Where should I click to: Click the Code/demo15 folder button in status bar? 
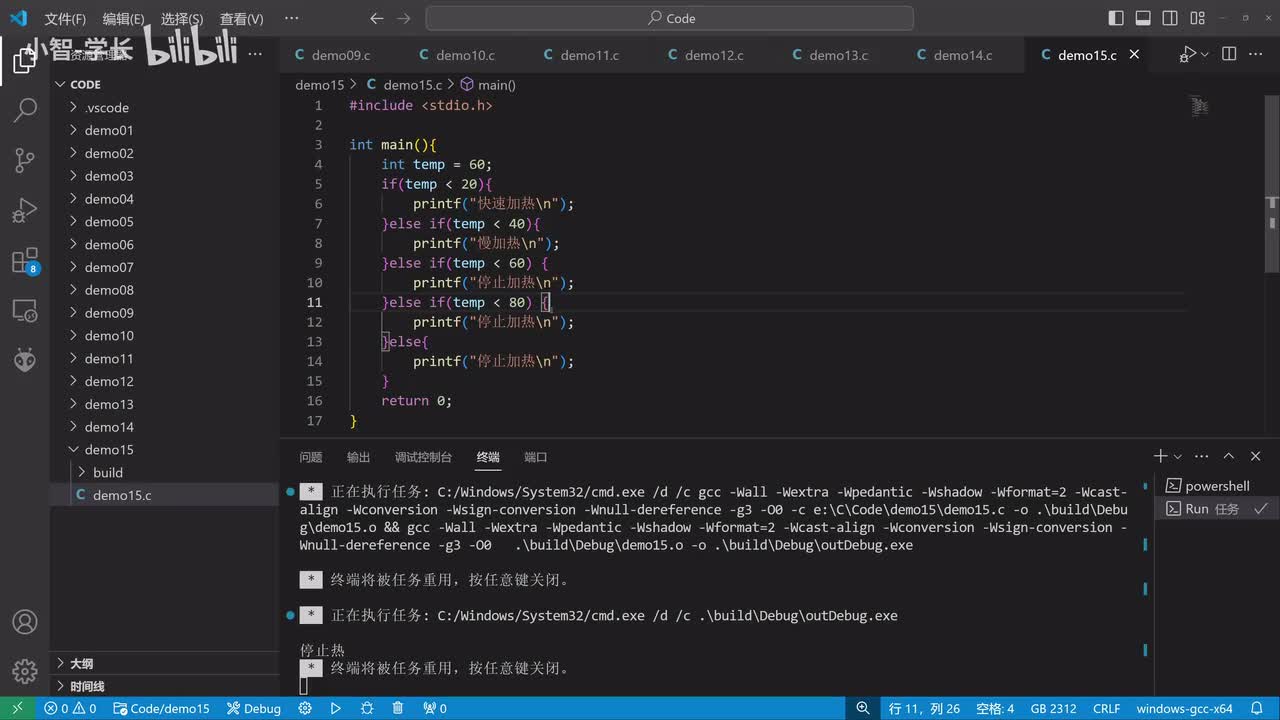click(161, 708)
